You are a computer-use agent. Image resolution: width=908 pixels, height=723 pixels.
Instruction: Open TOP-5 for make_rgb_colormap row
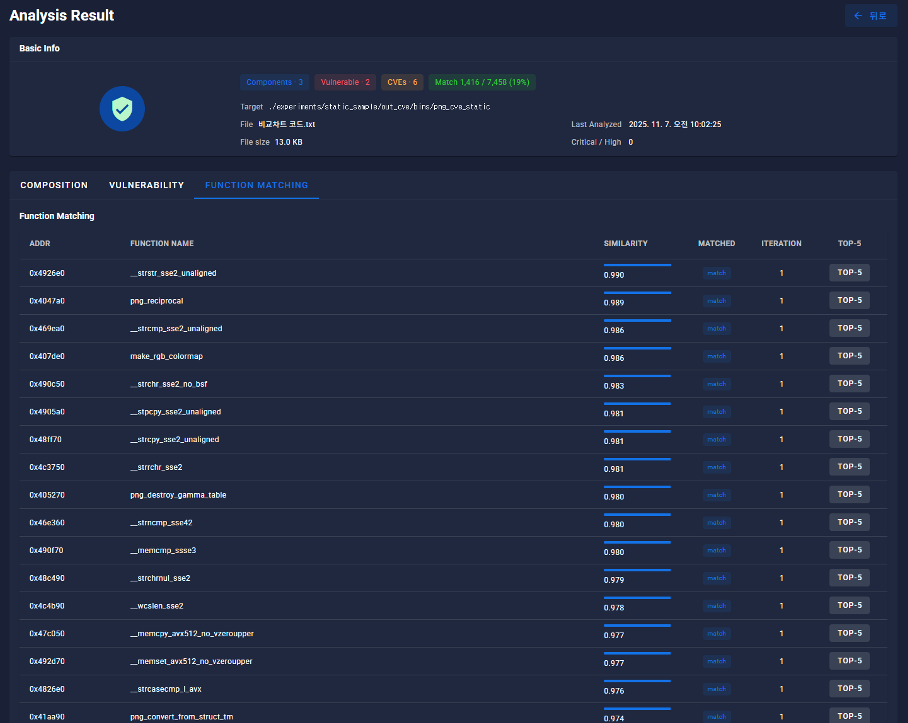(x=849, y=356)
